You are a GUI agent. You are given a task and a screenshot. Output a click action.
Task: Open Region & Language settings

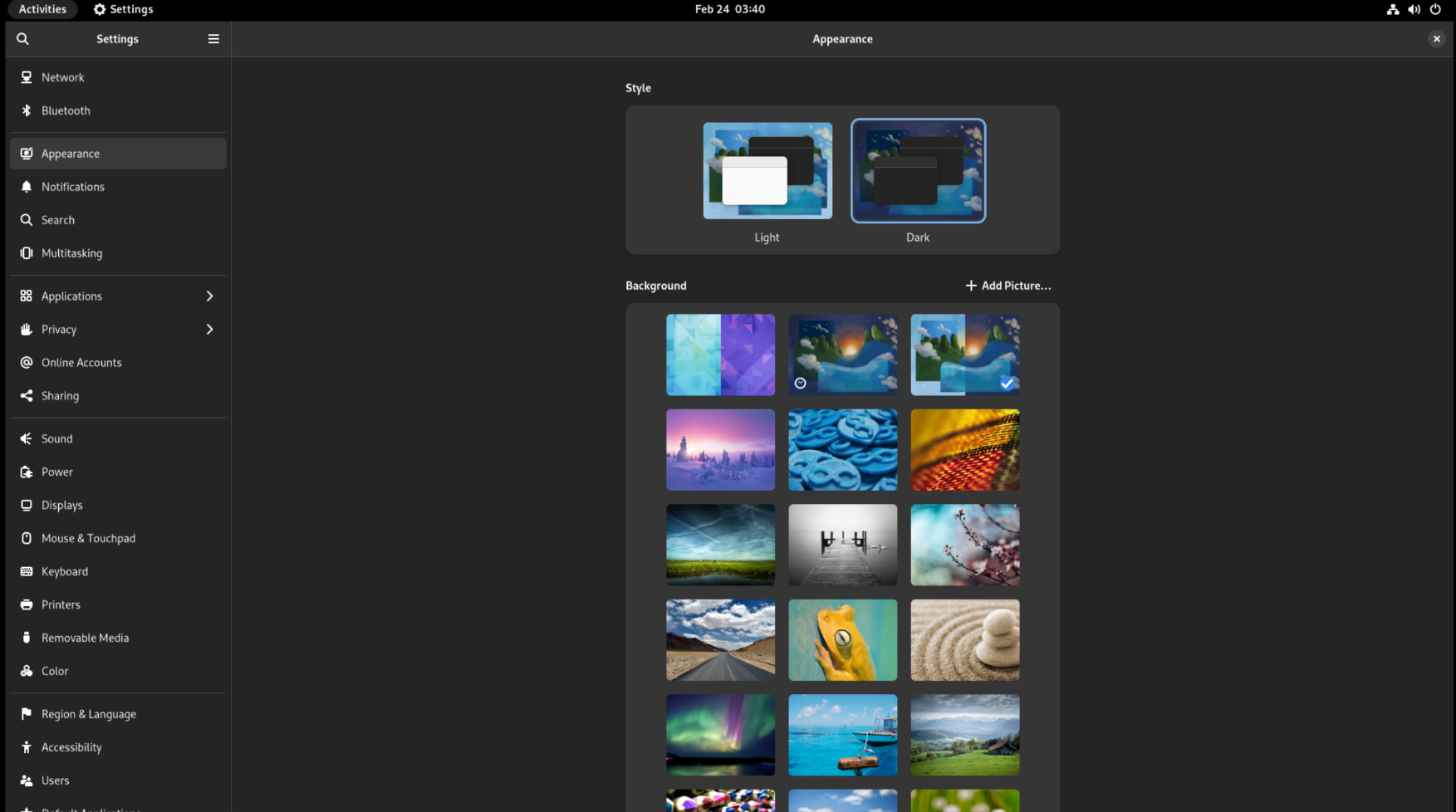tap(118, 714)
